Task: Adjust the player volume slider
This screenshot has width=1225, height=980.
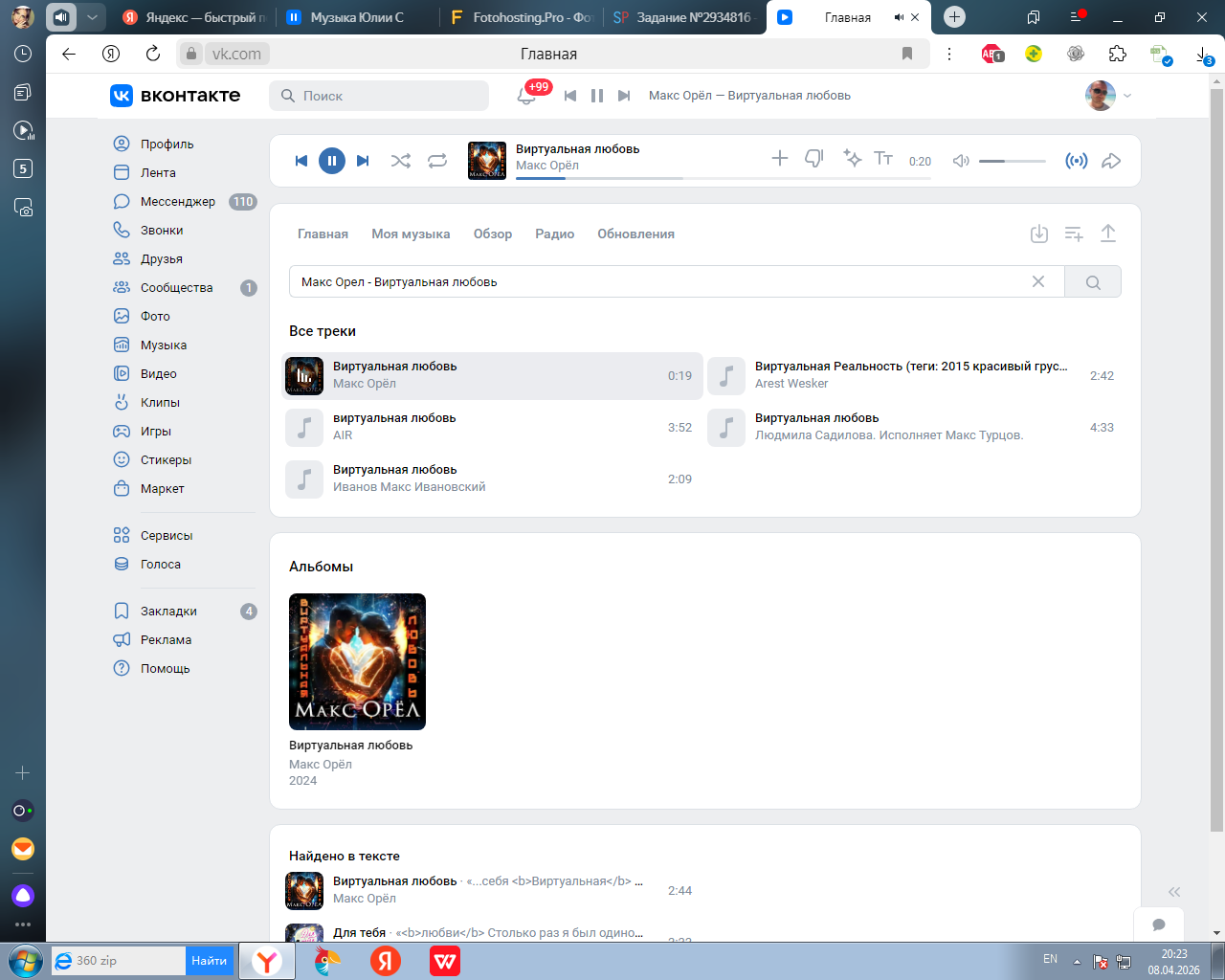Action: pos(1012,161)
